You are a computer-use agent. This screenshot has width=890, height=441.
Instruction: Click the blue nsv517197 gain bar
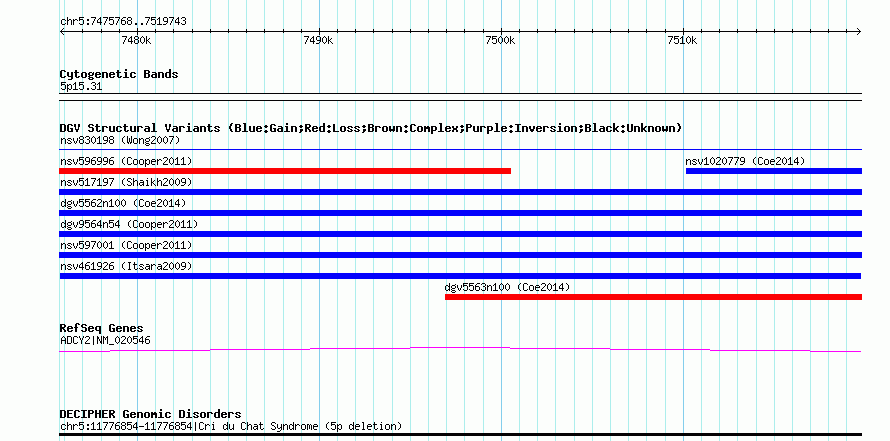click(x=460, y=192)
